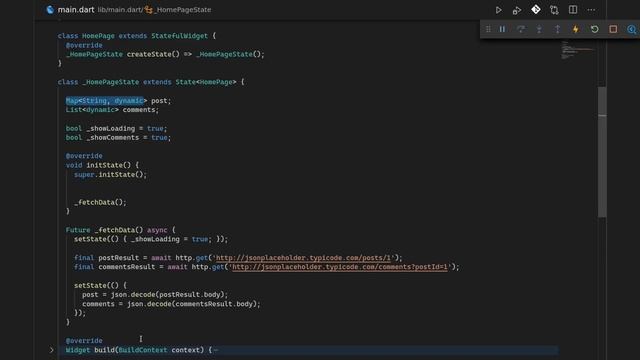
Task: Click '_HomePageState createState()' line
Action: tap(165, 54)
